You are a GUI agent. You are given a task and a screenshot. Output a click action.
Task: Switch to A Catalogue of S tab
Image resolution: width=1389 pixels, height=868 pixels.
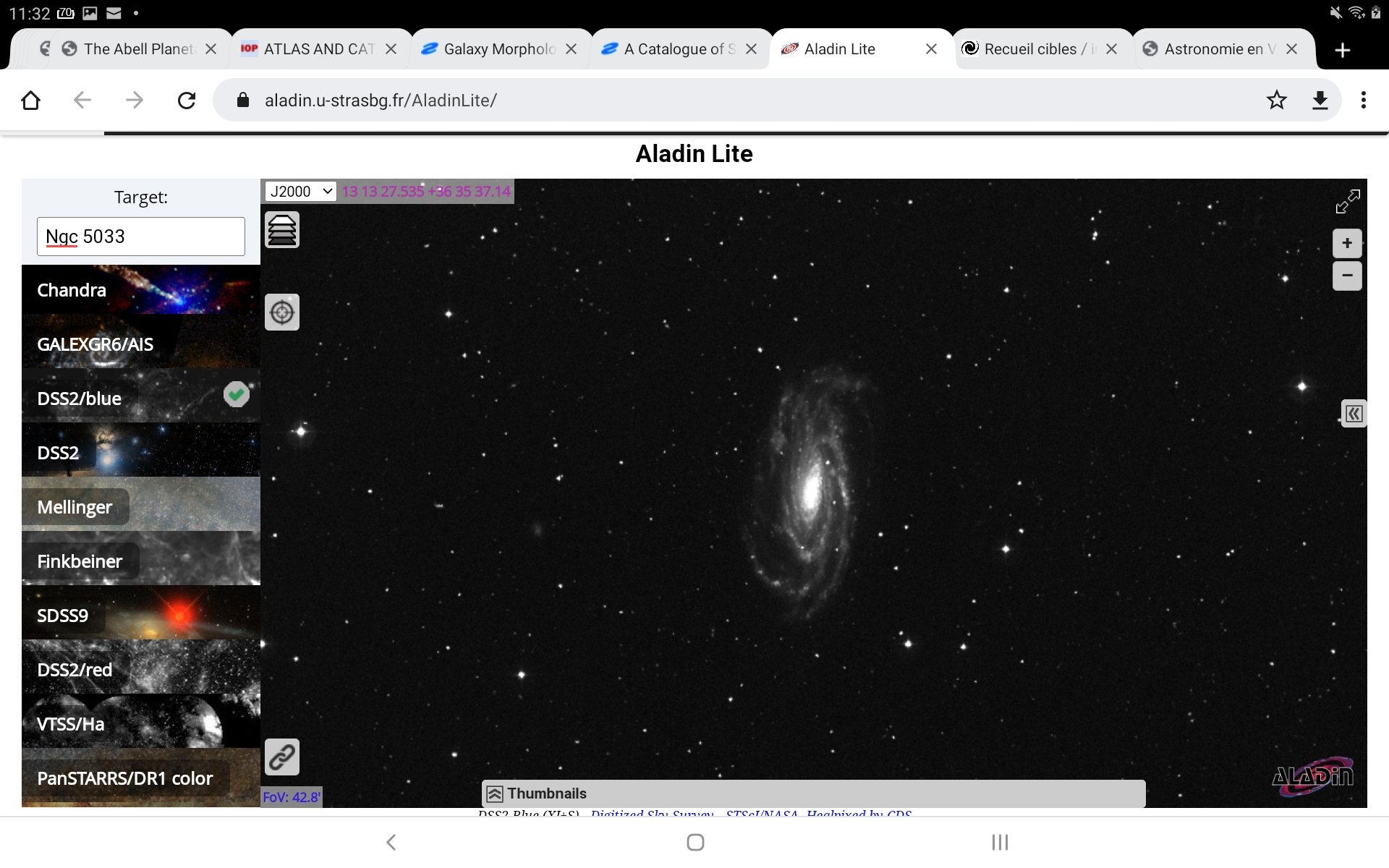click(x=679, y=49)
